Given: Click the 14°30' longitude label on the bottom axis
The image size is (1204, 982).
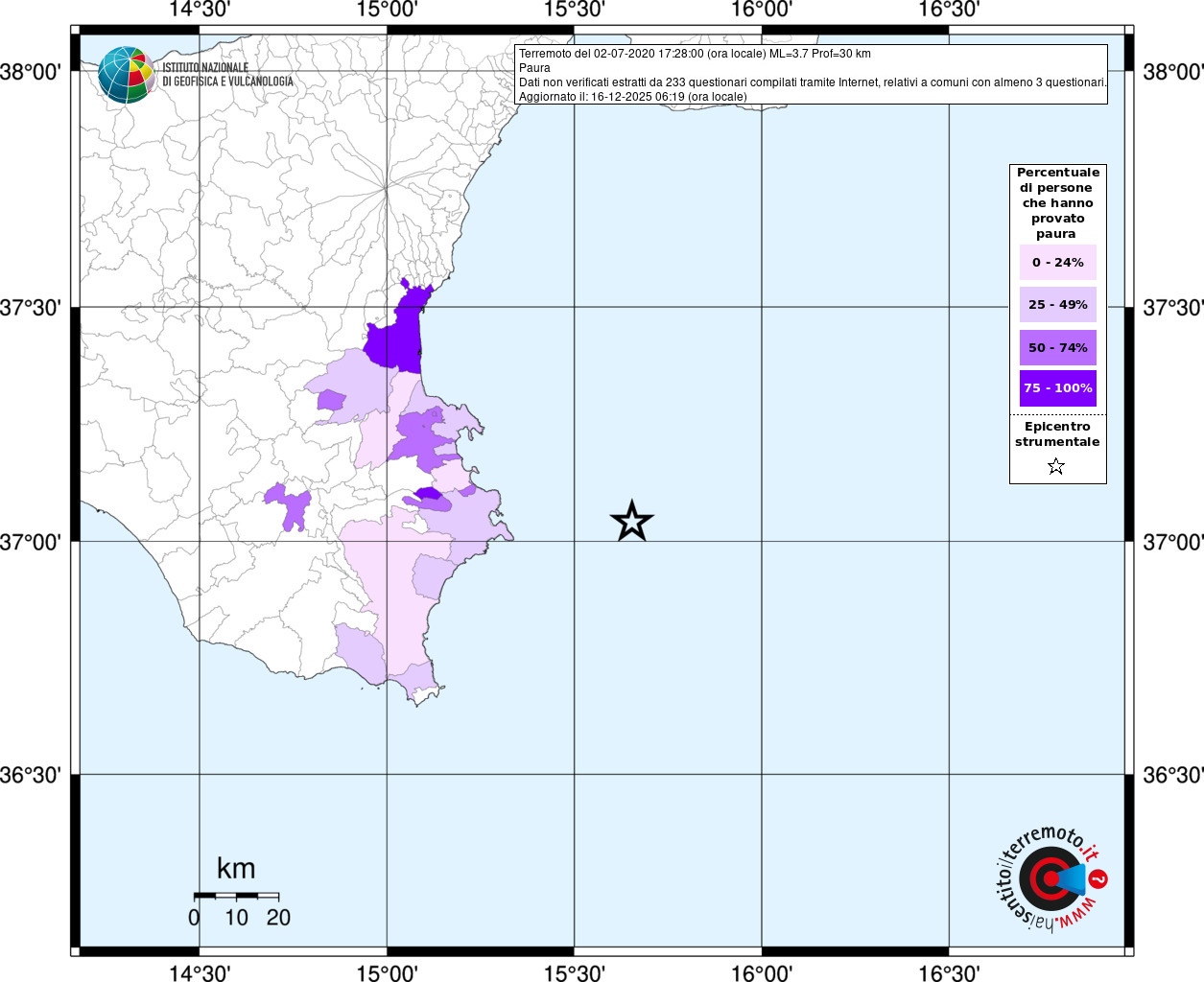Looking at the screenshot, I should [200, 973].
